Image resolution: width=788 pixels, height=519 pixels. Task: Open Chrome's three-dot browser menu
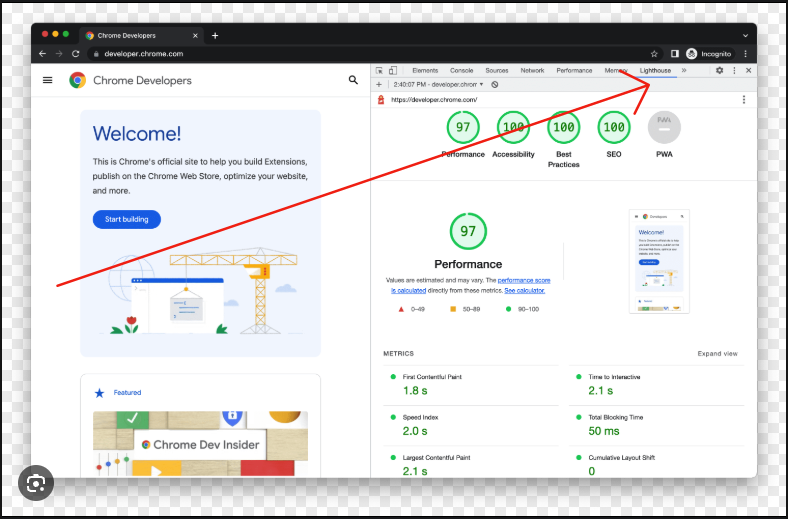[x=746, y=54]
